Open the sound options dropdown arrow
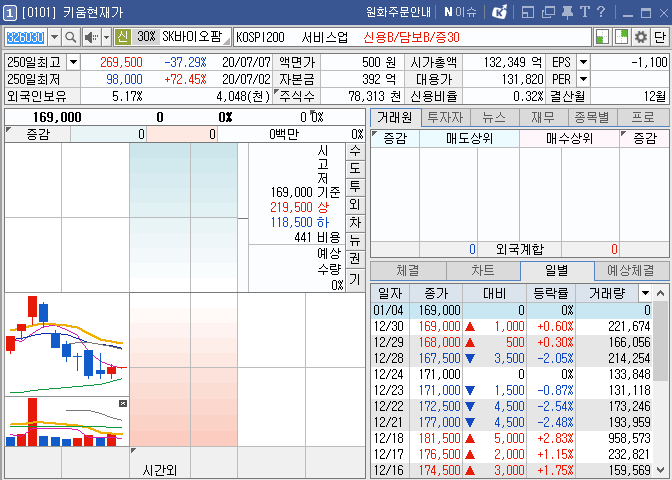Viewport: 672px width, 480px height. point(107,37)
